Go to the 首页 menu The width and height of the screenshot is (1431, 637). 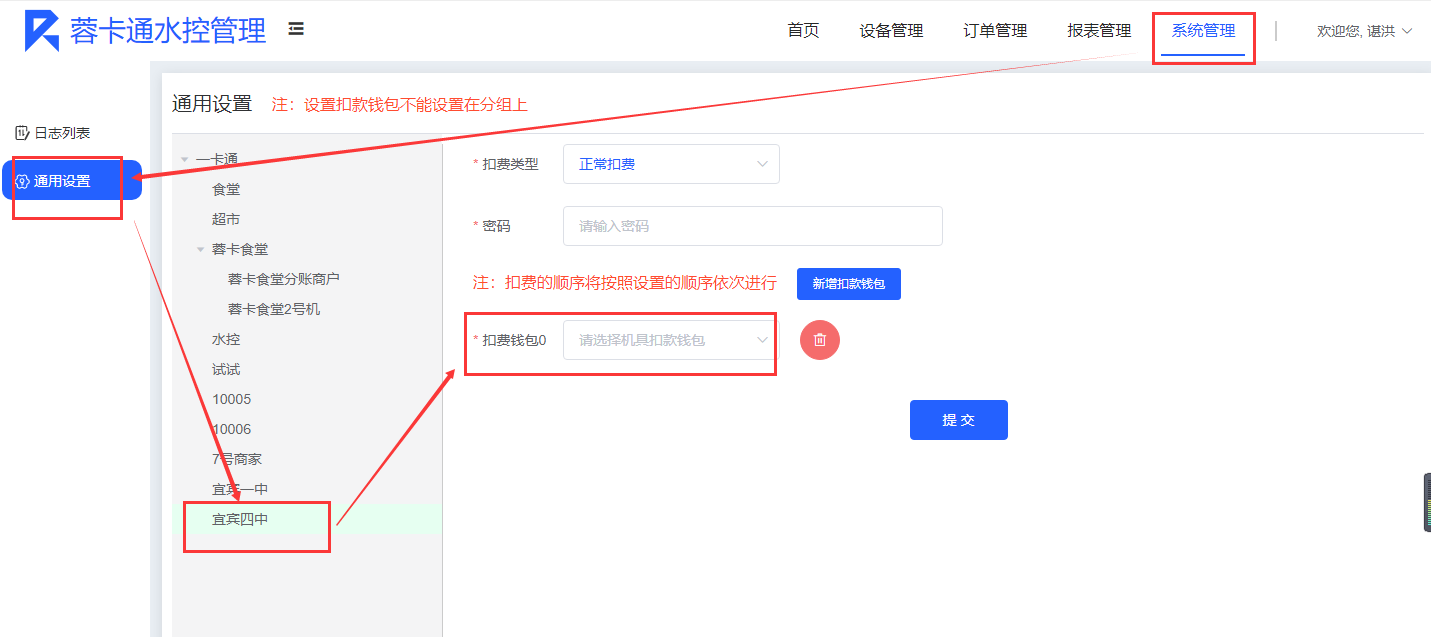[803, 31]
